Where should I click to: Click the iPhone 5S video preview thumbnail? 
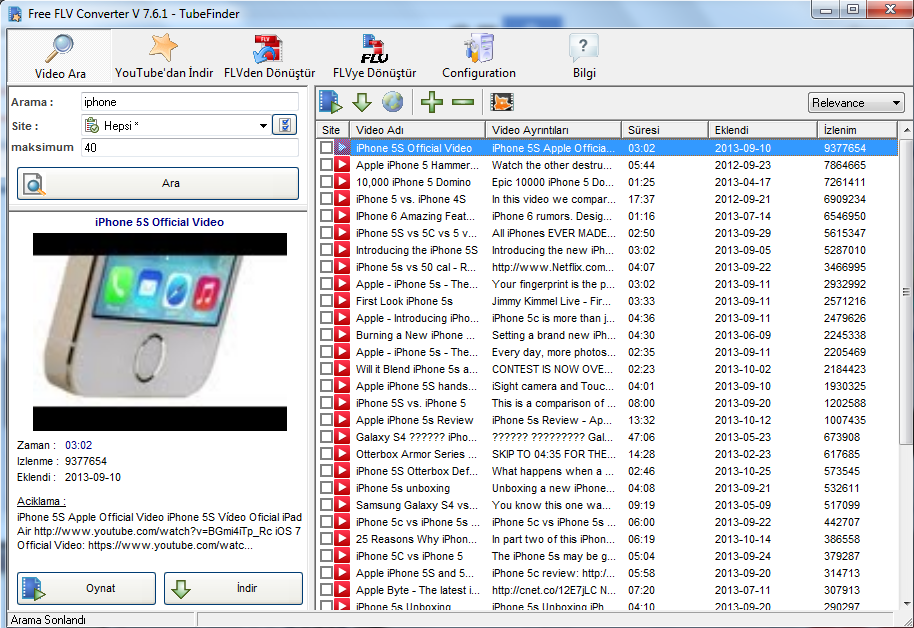pos(160,332)
